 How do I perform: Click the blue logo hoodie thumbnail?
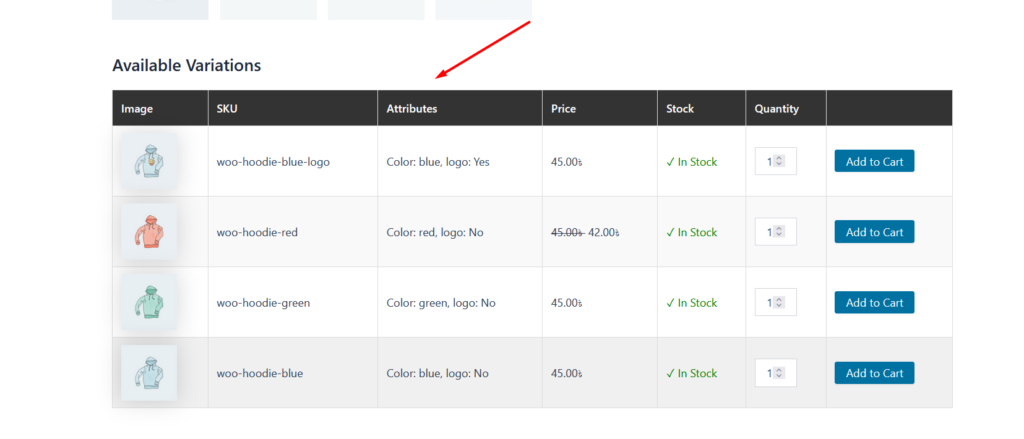[x=149, y=161]
